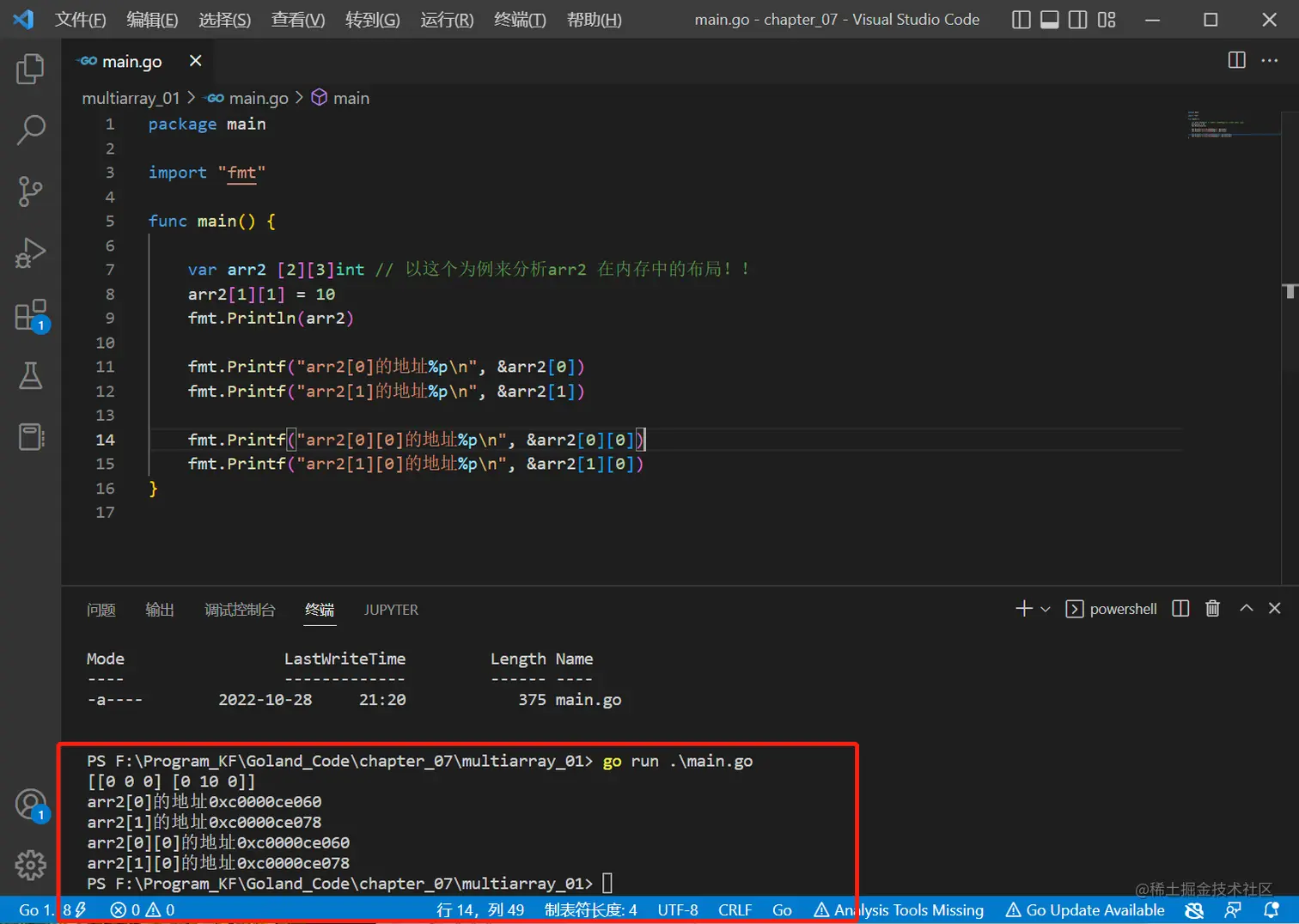Open the 选择(S) menu
Viewport: 1299px width, 924px height.
pos(224,20)
